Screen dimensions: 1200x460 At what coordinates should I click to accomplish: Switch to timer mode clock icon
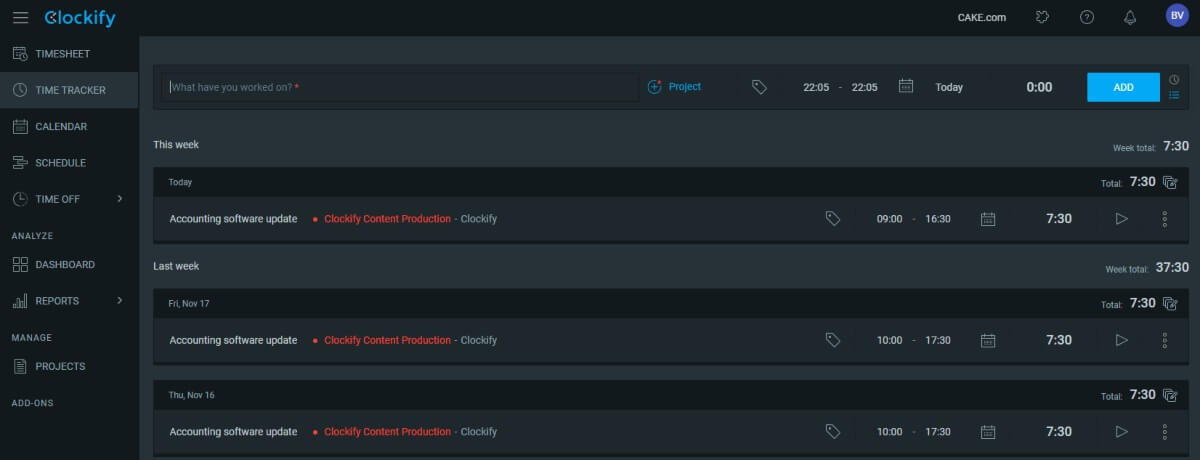coord(1174,79)
